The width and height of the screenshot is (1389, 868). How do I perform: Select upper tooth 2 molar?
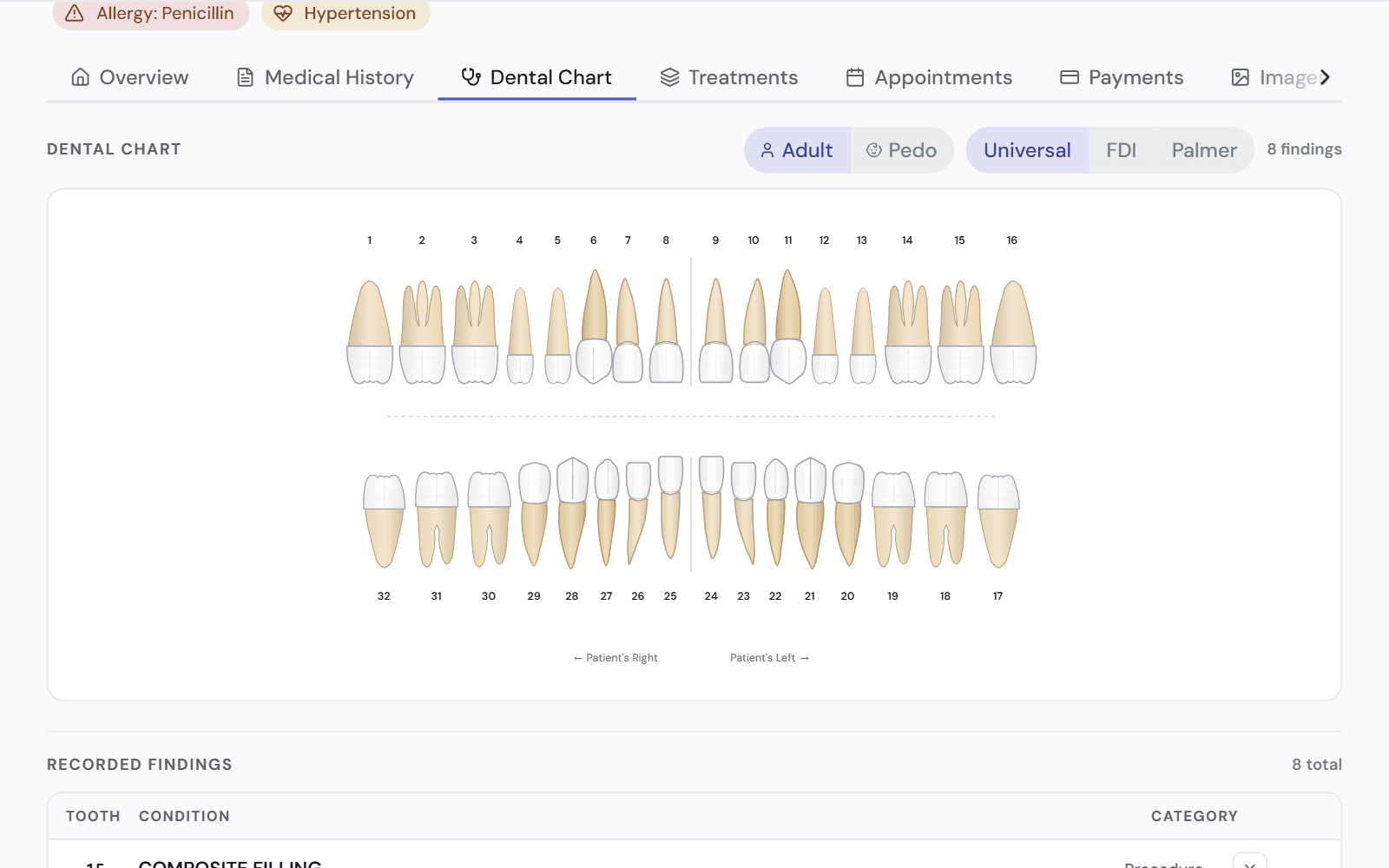pyautogui.click(x=422, y=332)
